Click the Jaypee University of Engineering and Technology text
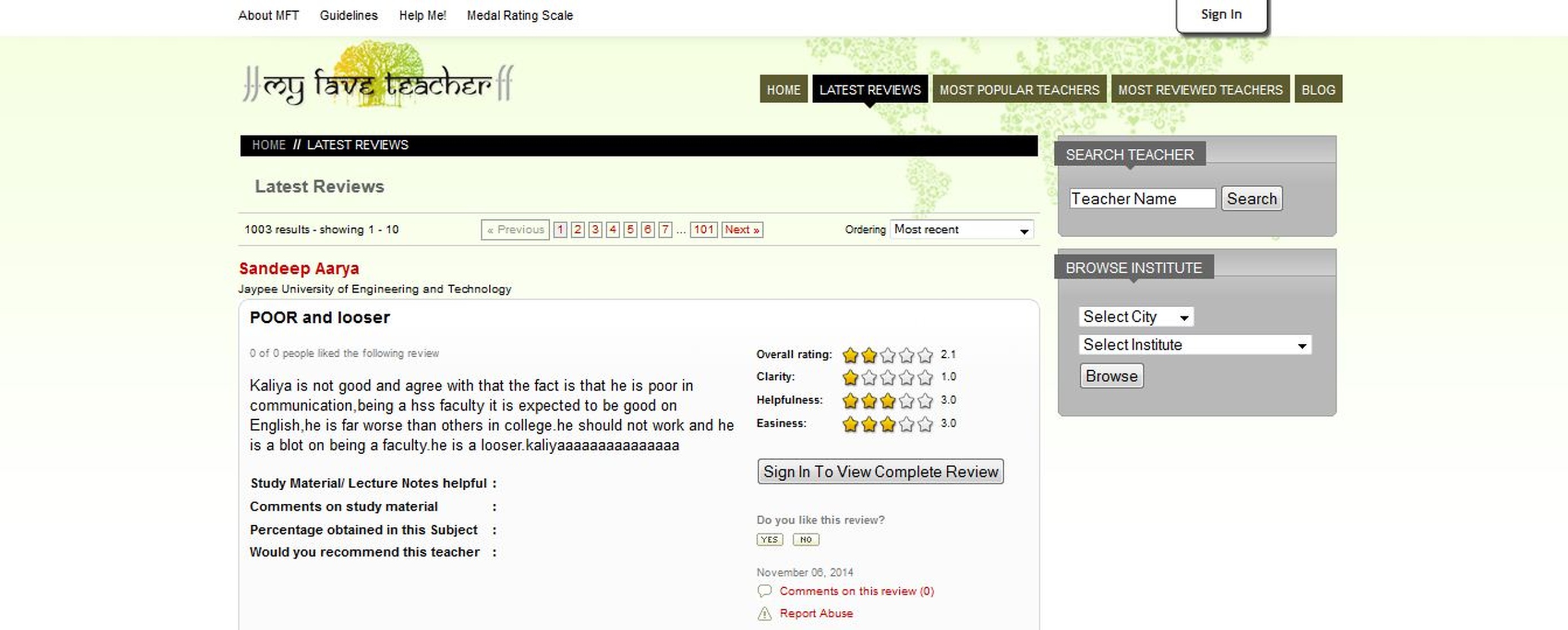This screenshot has width=1568, height=630. (x=374, y=289)
